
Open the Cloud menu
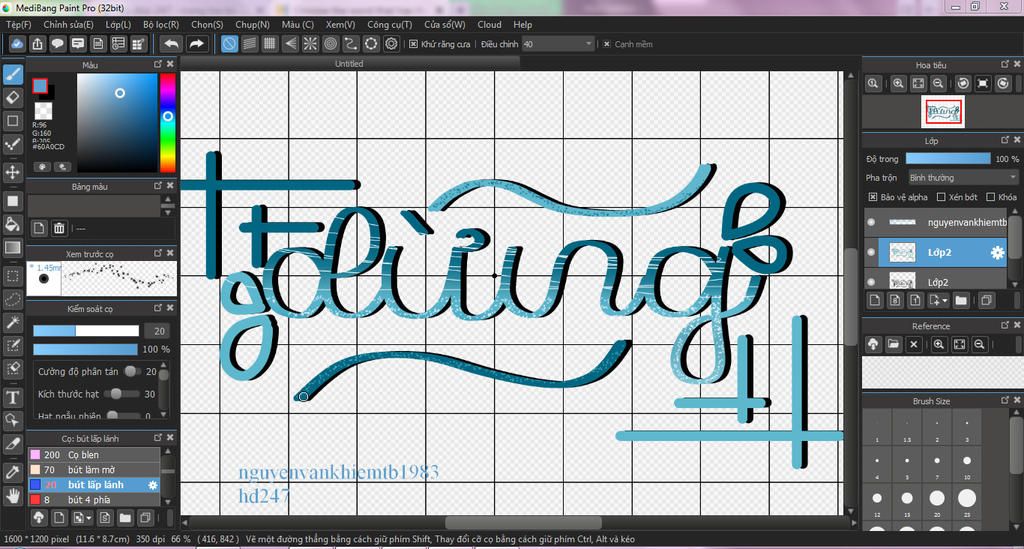pyautogui.click(x=489, y=24)
